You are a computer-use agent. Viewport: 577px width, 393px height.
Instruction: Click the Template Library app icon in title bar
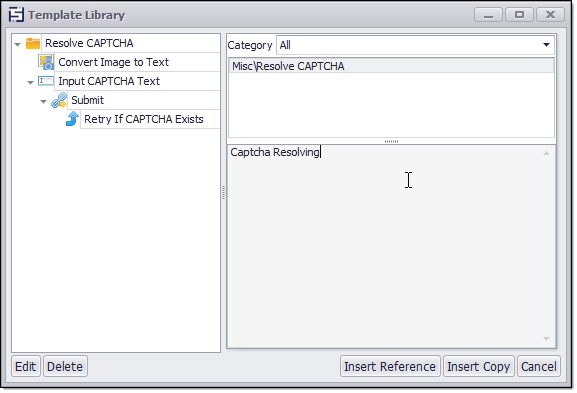(x=16, y=15)
